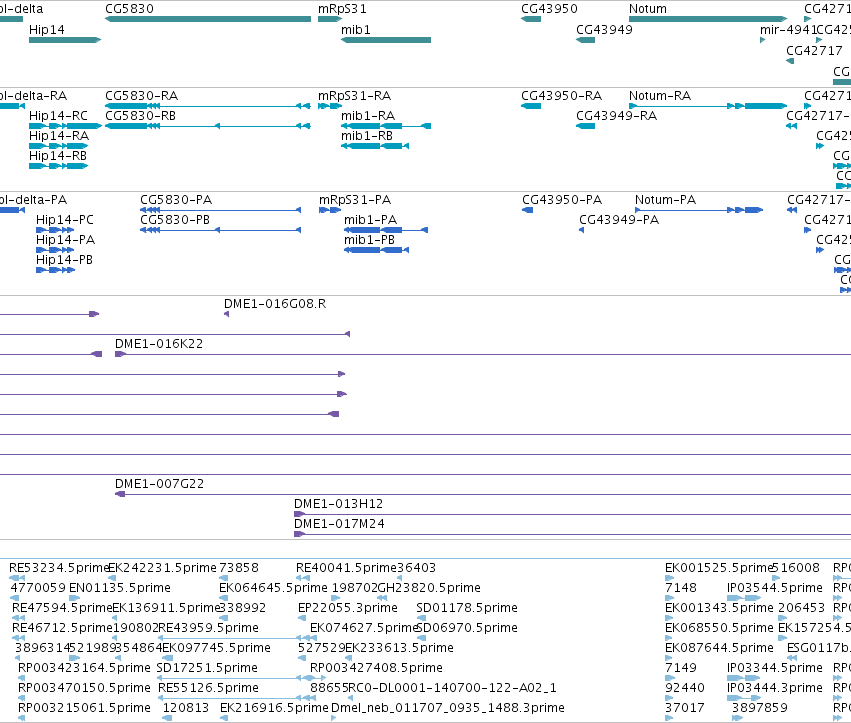851x723 pixels.
Task: Click the CG43949 gene label
Action: [604, 29]
